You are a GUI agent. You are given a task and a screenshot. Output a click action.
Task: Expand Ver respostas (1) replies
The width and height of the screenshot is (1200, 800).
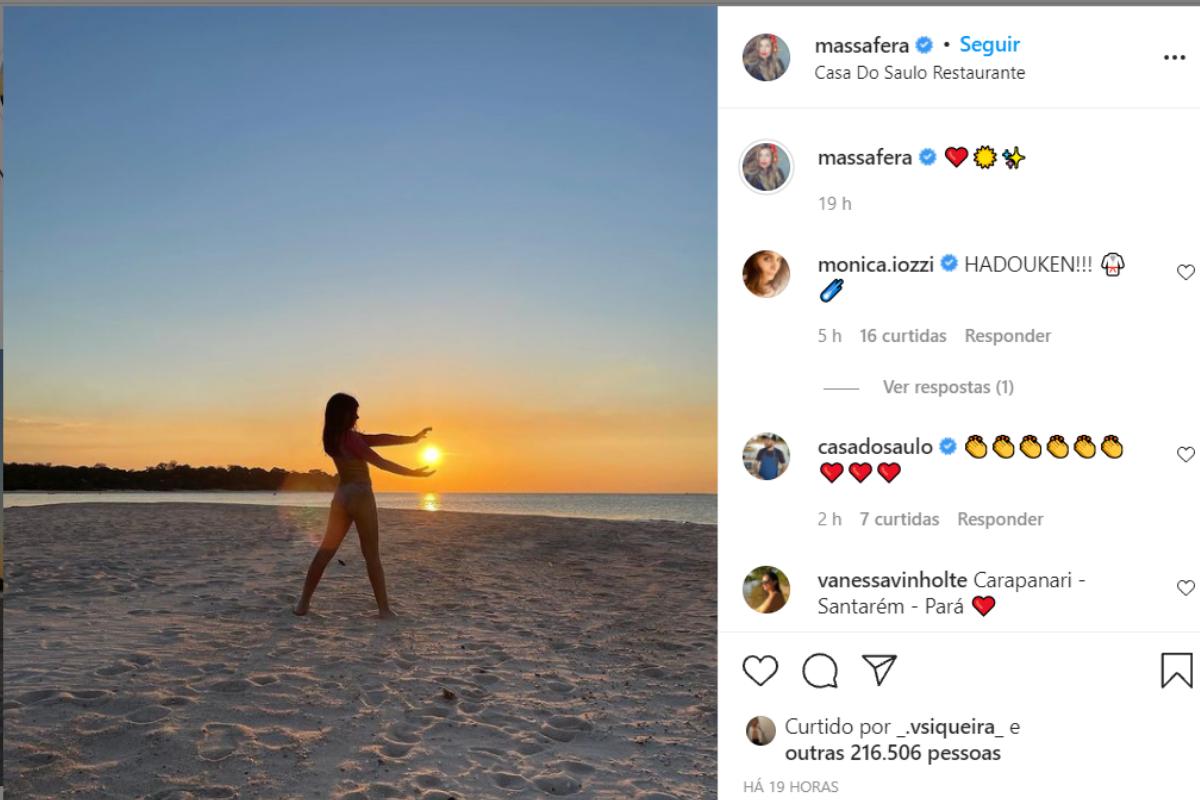click(x=947, y=387)
